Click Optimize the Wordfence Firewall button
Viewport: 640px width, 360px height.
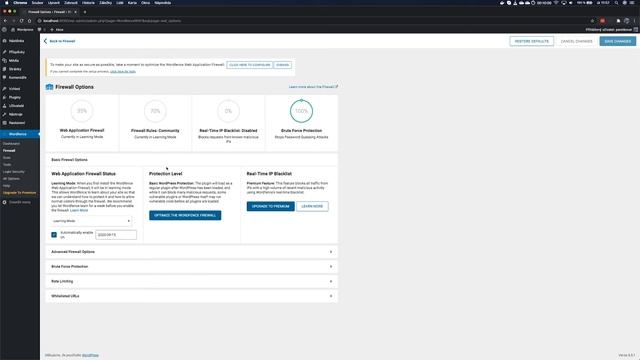coord(185,215)
